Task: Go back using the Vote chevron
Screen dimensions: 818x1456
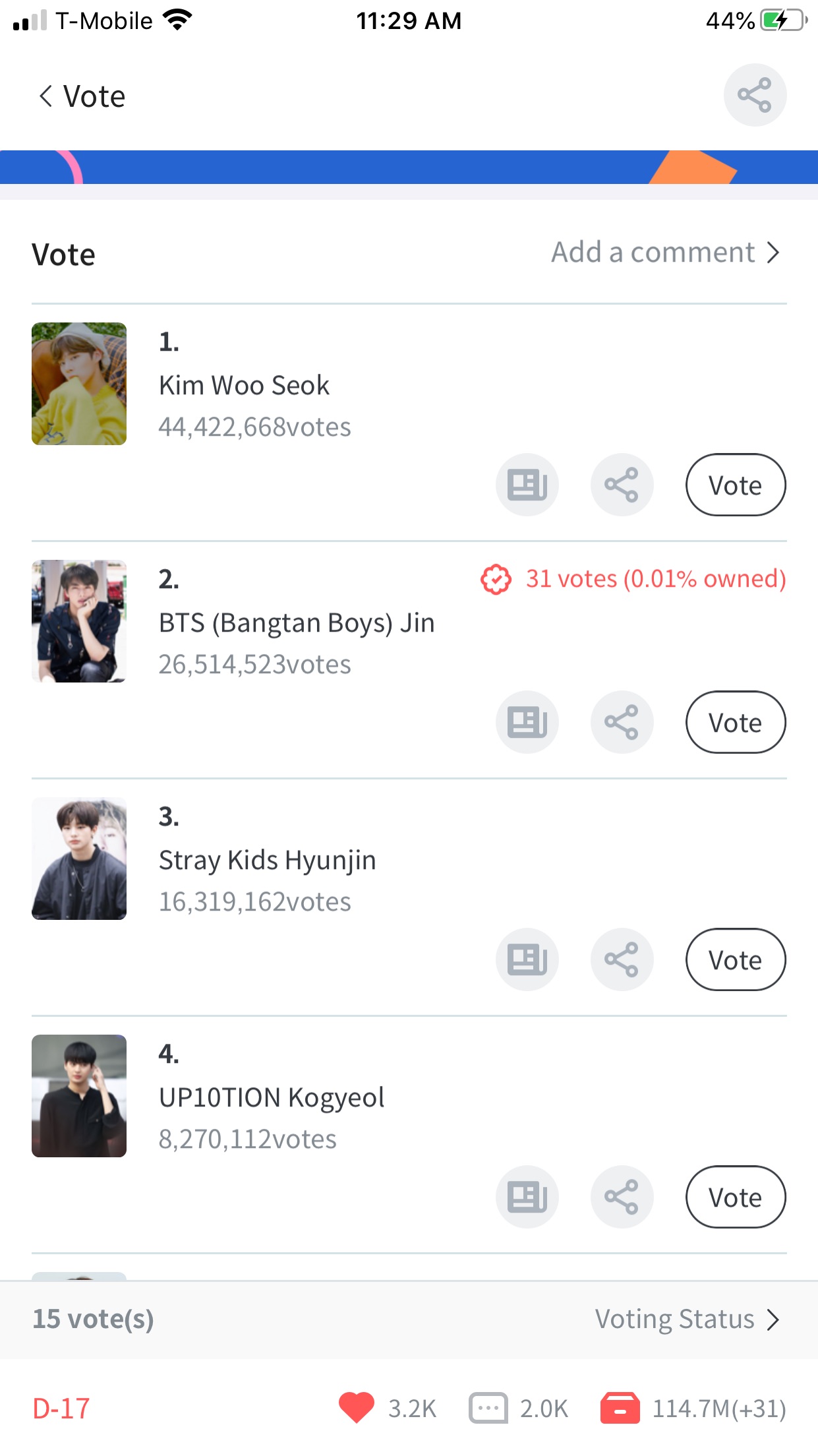Action: pos(46,96)
